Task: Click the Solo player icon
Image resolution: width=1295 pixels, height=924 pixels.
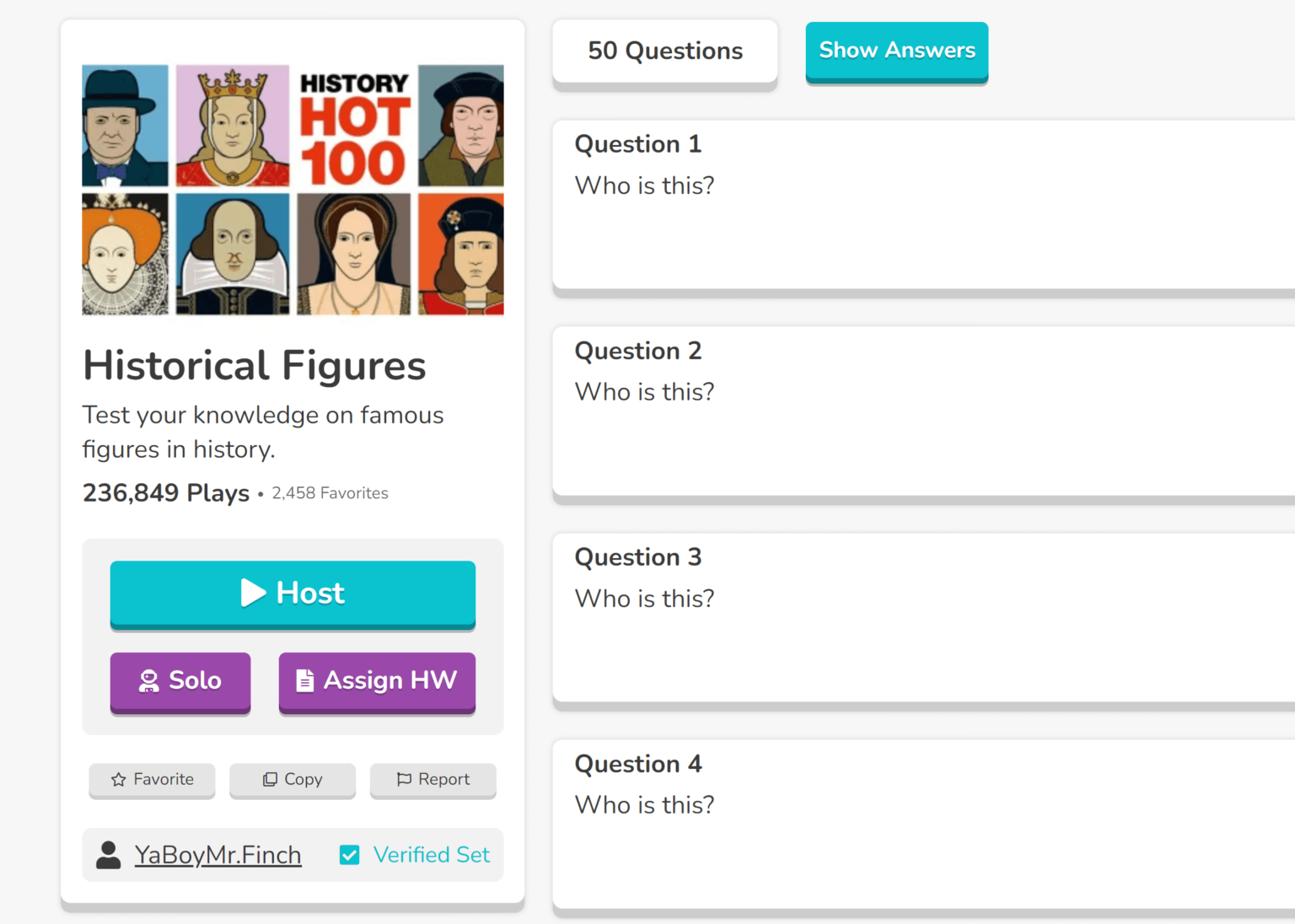Action: pyautogui.click(x=149, y=680)
